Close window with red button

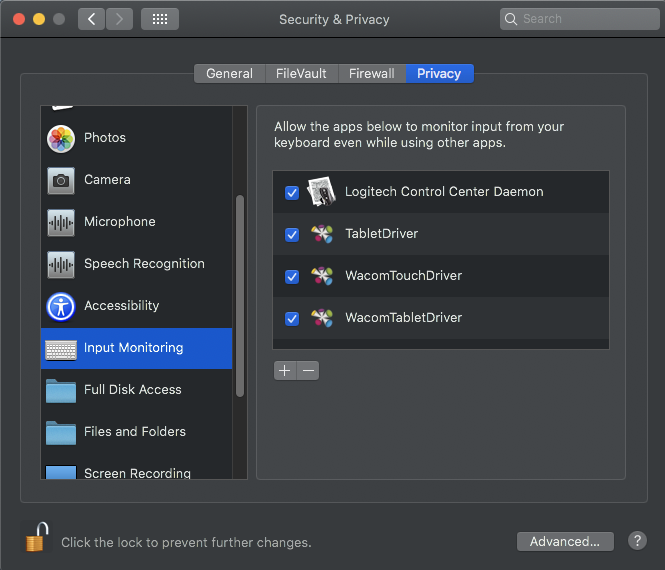(19, 19)
